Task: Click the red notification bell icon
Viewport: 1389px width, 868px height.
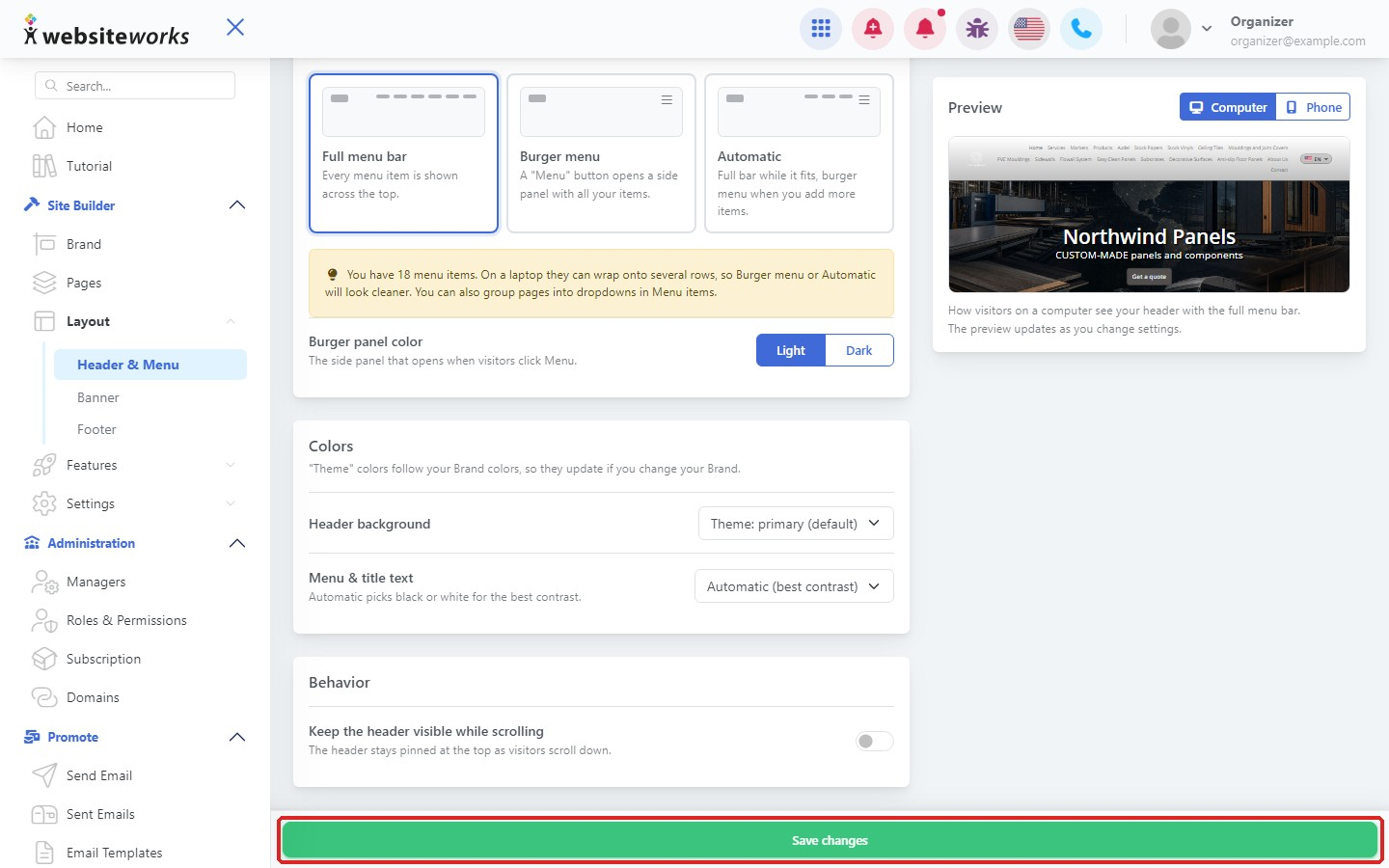Action: (x=925, y=29)
